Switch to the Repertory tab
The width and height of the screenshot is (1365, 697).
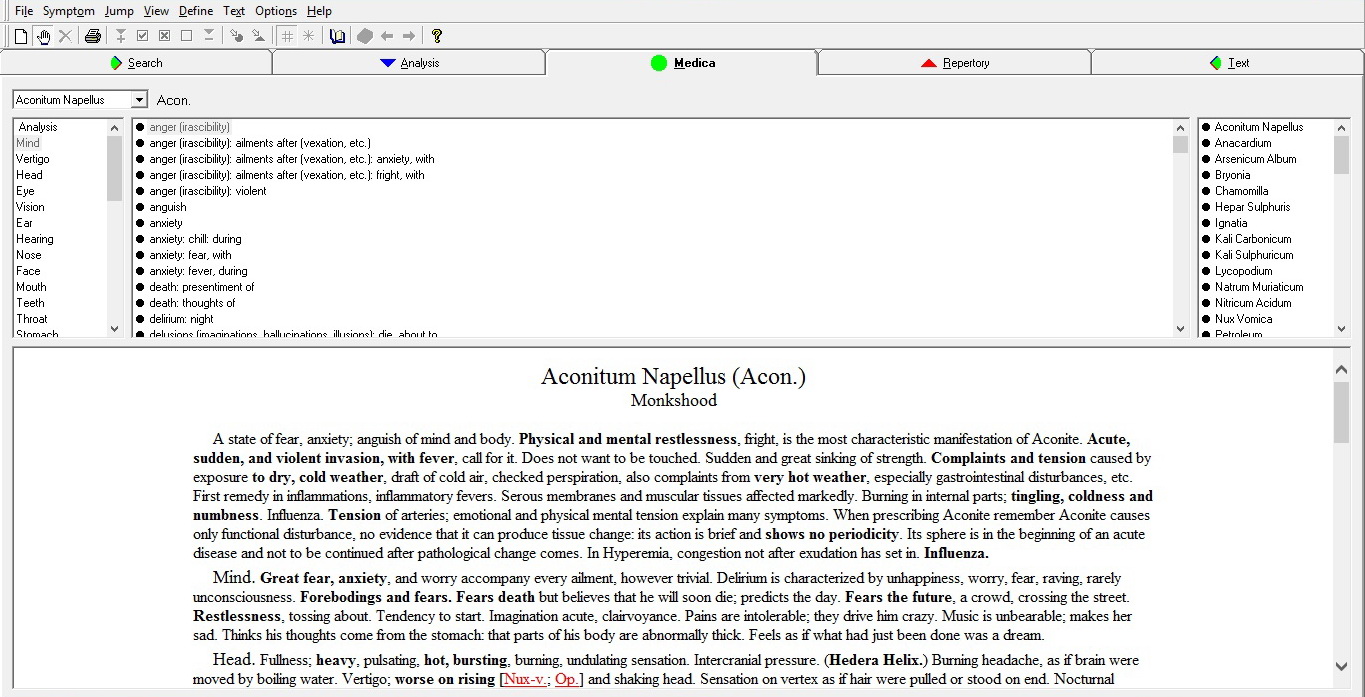[x=954, y=63]
